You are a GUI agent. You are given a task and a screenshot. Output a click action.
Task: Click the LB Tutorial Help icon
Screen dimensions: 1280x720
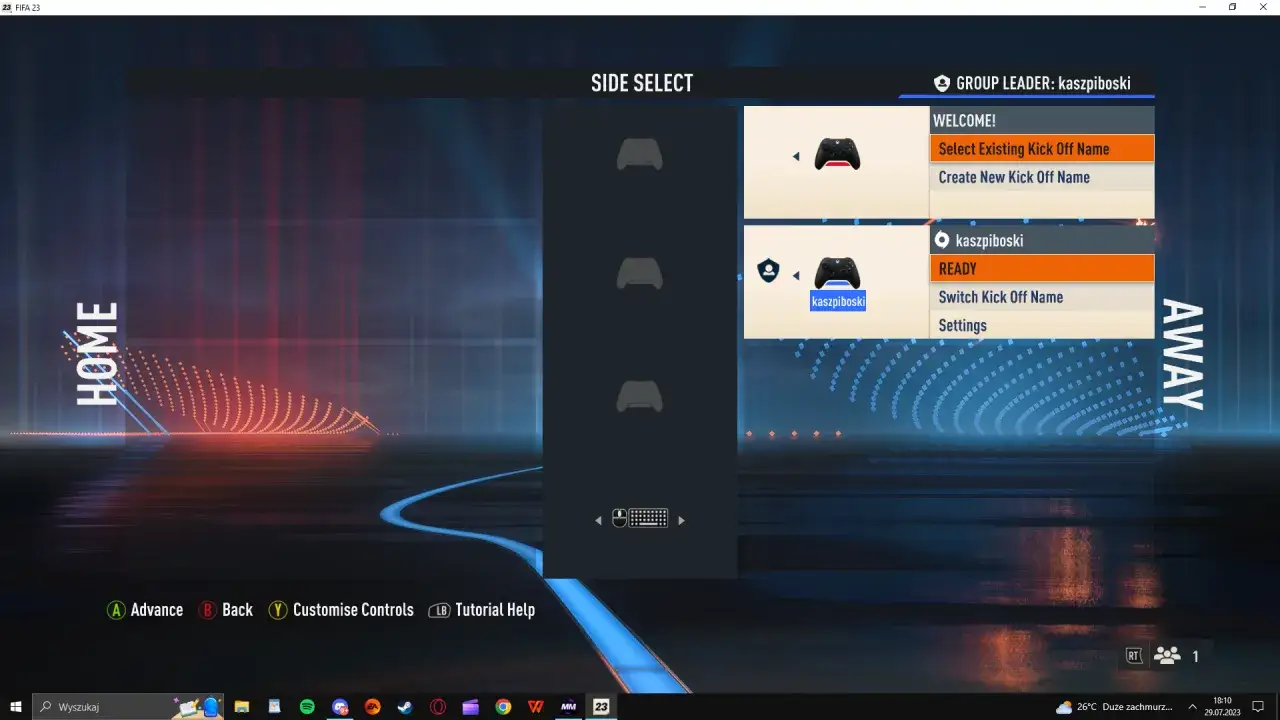pos(439,610)
